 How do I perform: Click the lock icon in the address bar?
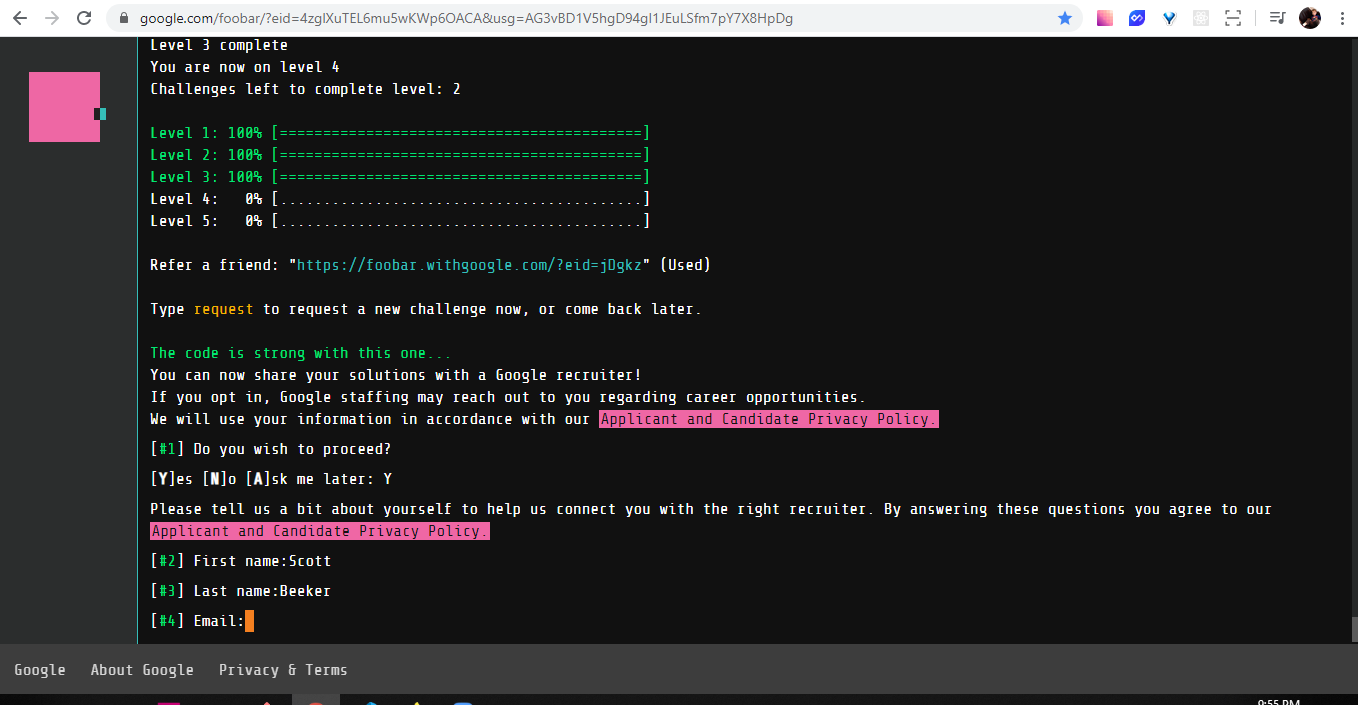124,18
